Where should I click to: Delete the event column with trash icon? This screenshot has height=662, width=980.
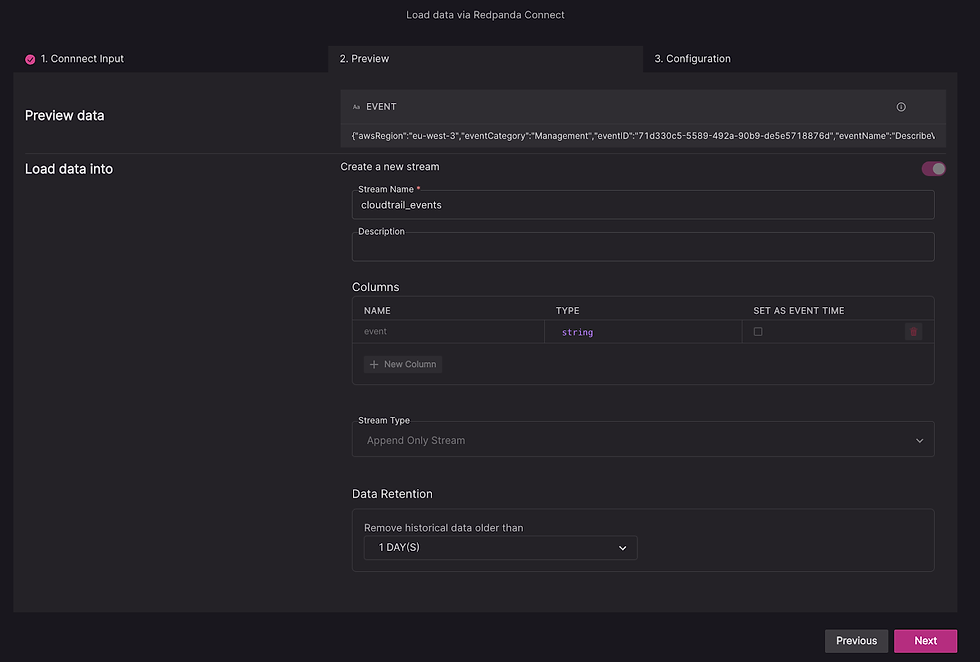click(913, 332)
